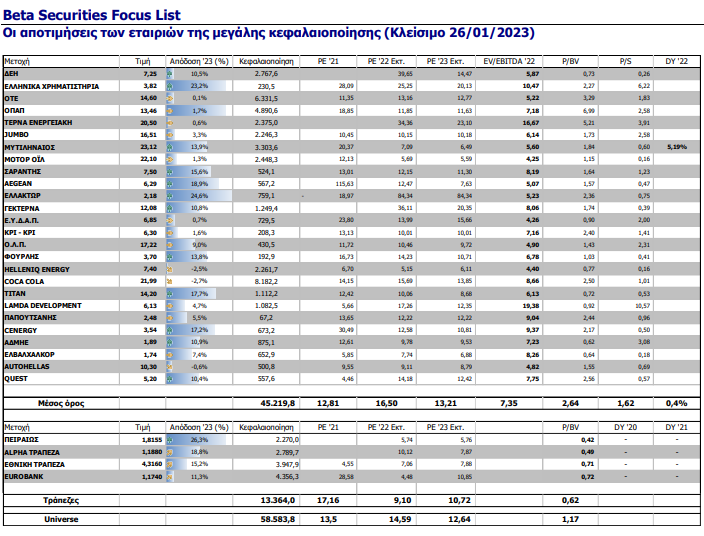Viewport: 704px width, 536px height.
Task: Click the ΤΕΡΝΑ ΕΝΕΡΓΕΙΑΚΗ stock name
Action: click(x=40, y=120)
